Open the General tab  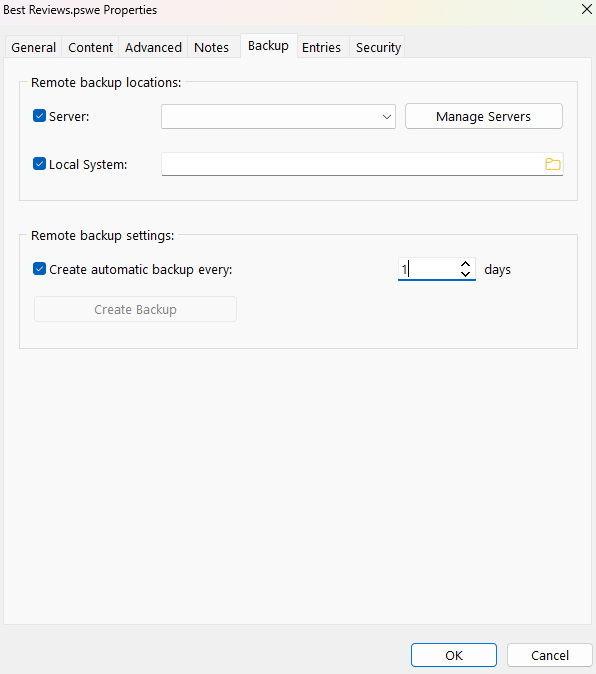(x=34, y=47)
